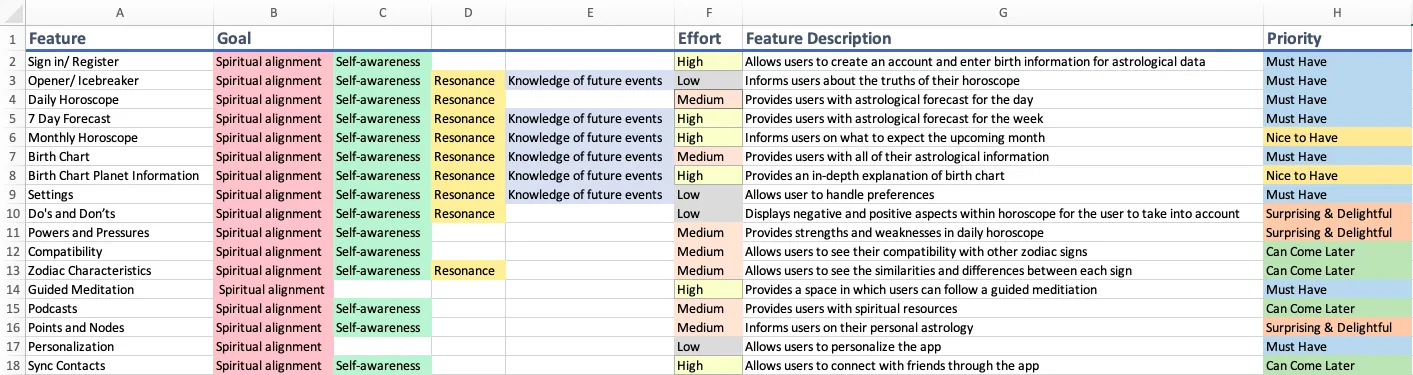1413x375 pixels.
Task: Click 'Surprising & Delightful' in Points and Nodes row
Action: point(1338,328)
